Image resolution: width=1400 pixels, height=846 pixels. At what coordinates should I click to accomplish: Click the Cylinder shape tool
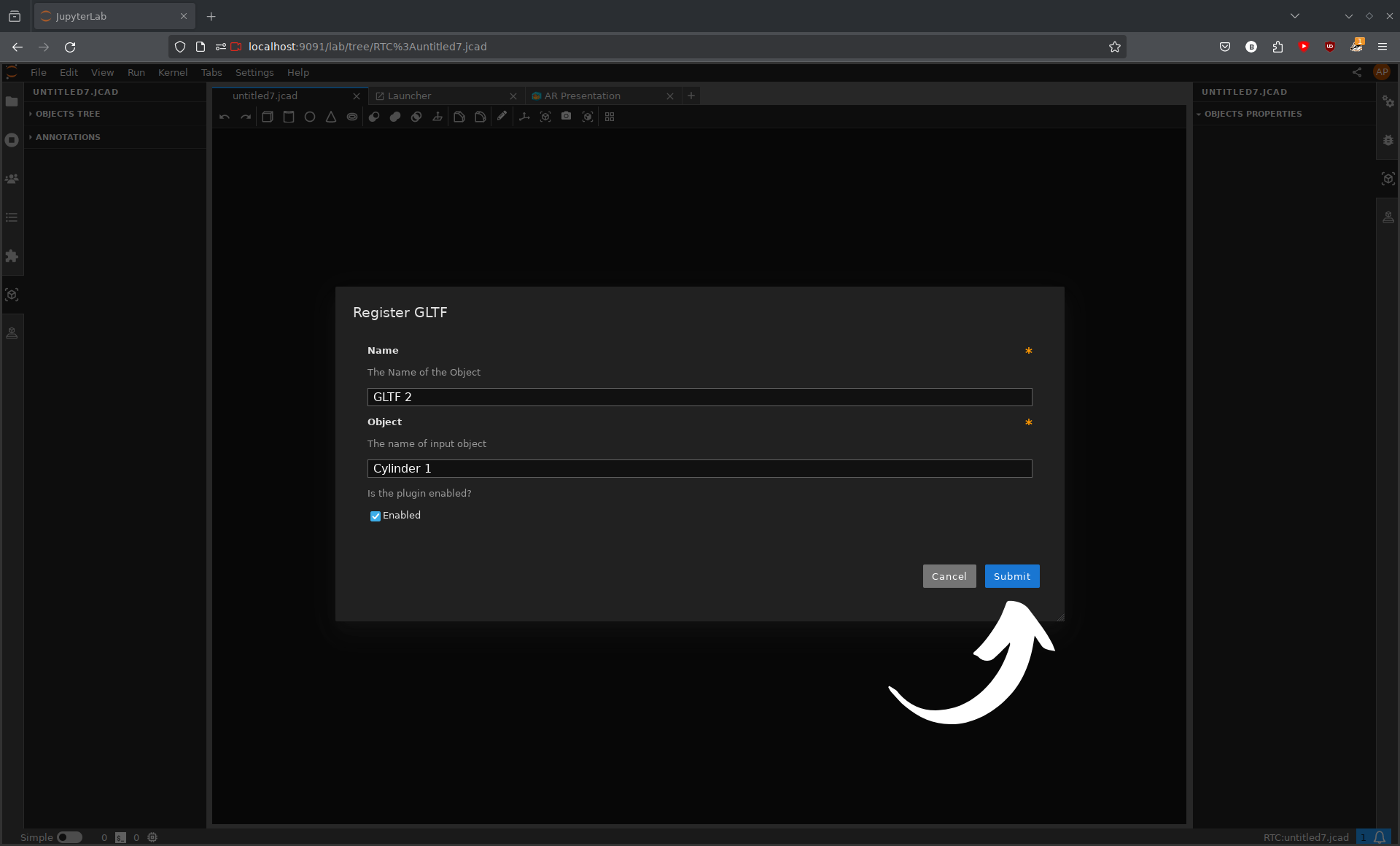(289, 117)
